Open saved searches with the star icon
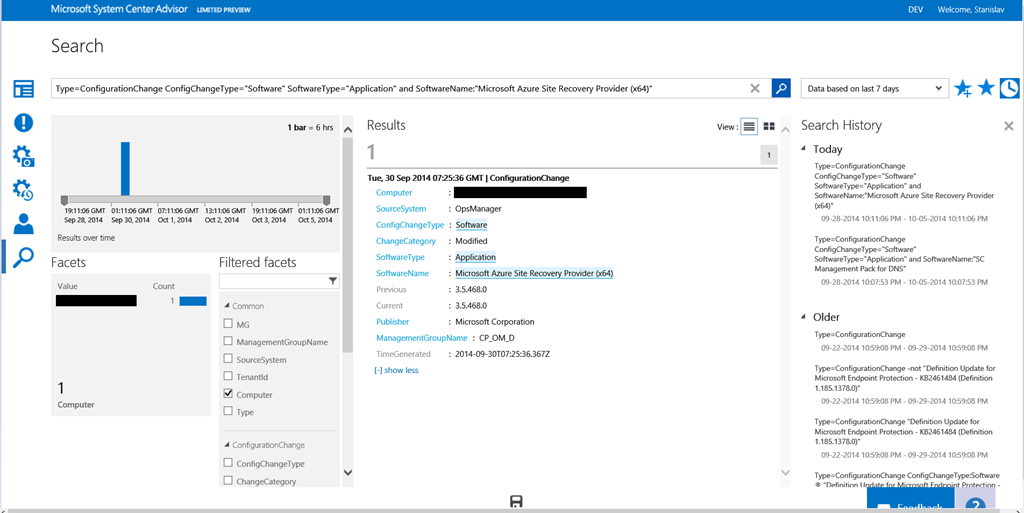The image size is (1024, 513). pos(986,88)
